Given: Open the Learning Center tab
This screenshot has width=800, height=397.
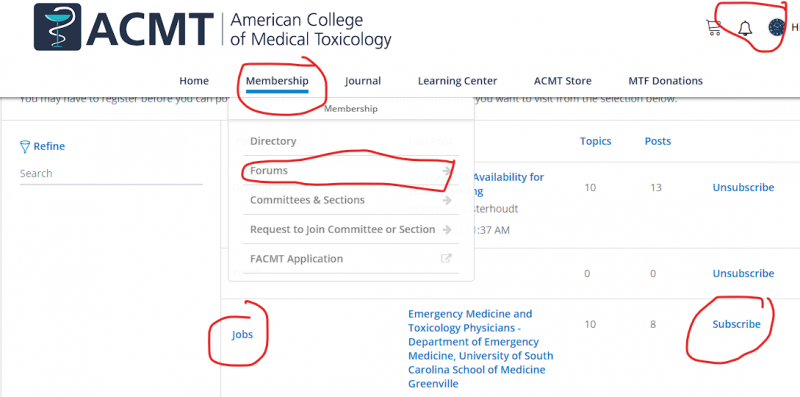Looking at the screenshot, I should pyautogui.click(x=457, y=81).
